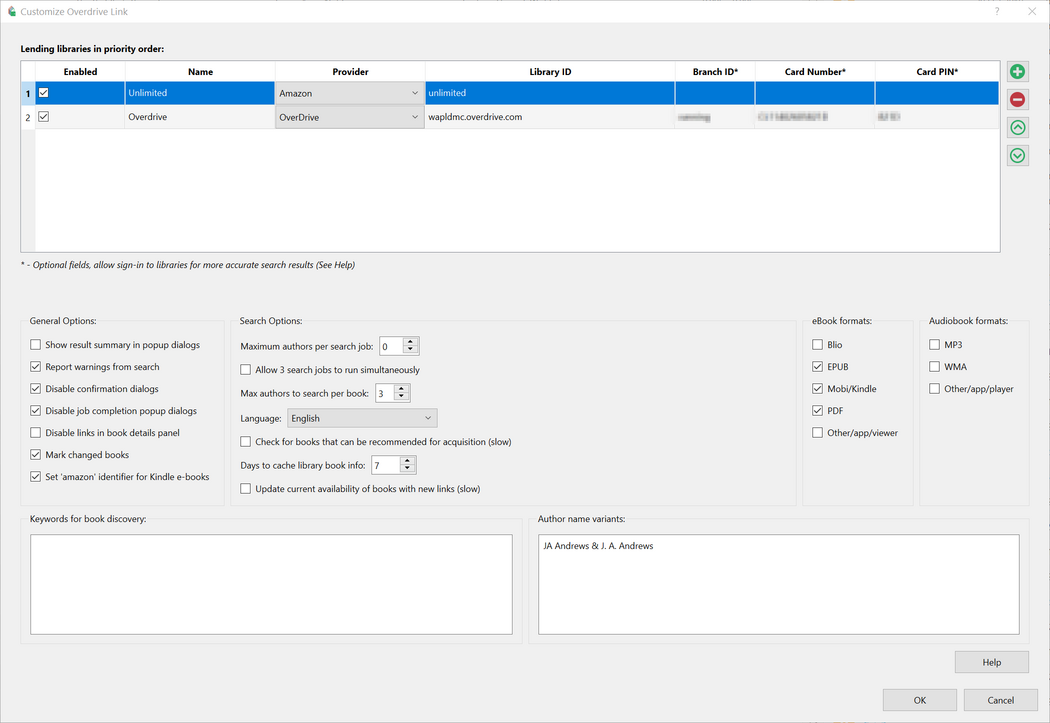Cancel the Customize Overdrive Link dialog
The width and height of the screenshot is (1050, 723).
(1000, 700)
